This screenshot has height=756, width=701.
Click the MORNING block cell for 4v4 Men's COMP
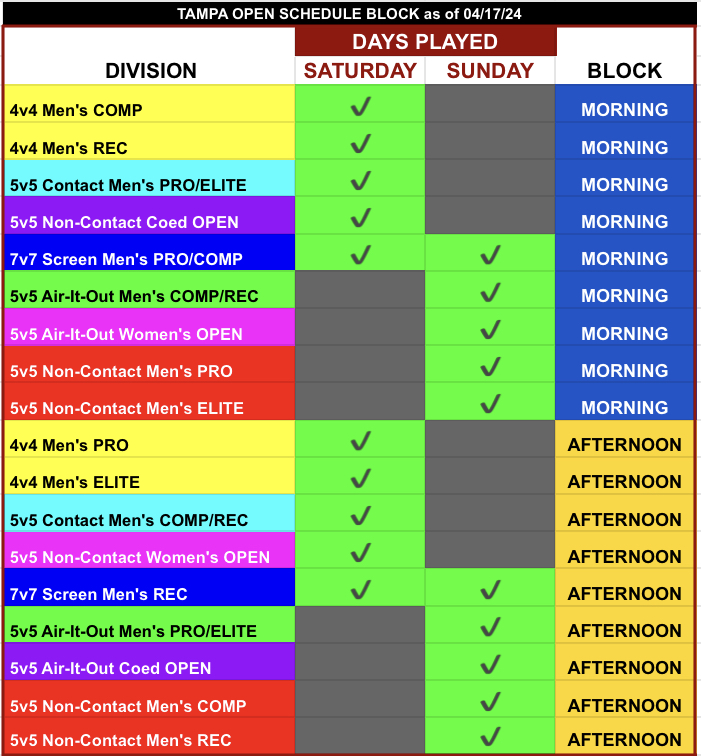tap(624, 110)
